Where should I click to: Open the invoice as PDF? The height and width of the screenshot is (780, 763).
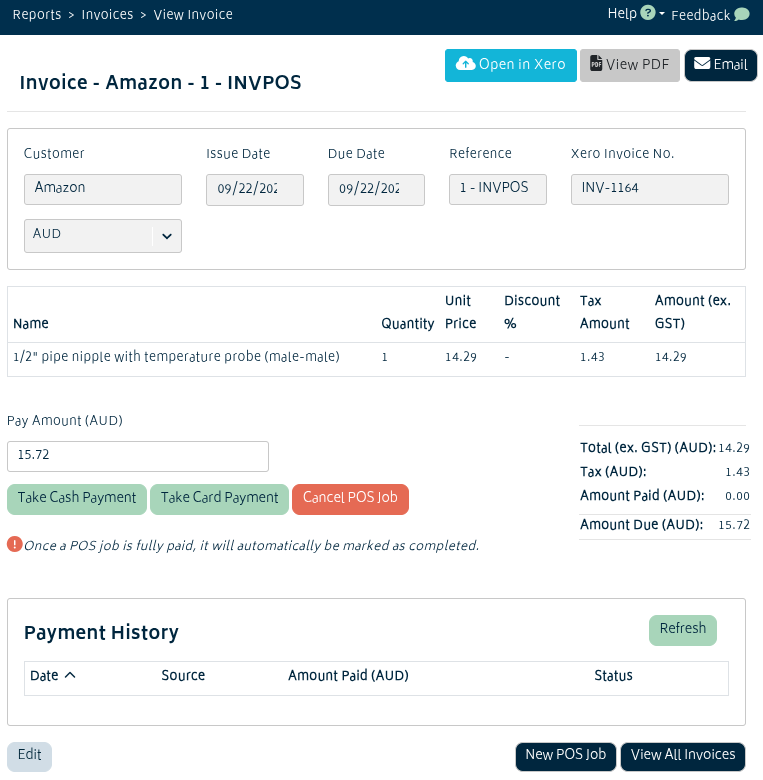pos(630,65)
